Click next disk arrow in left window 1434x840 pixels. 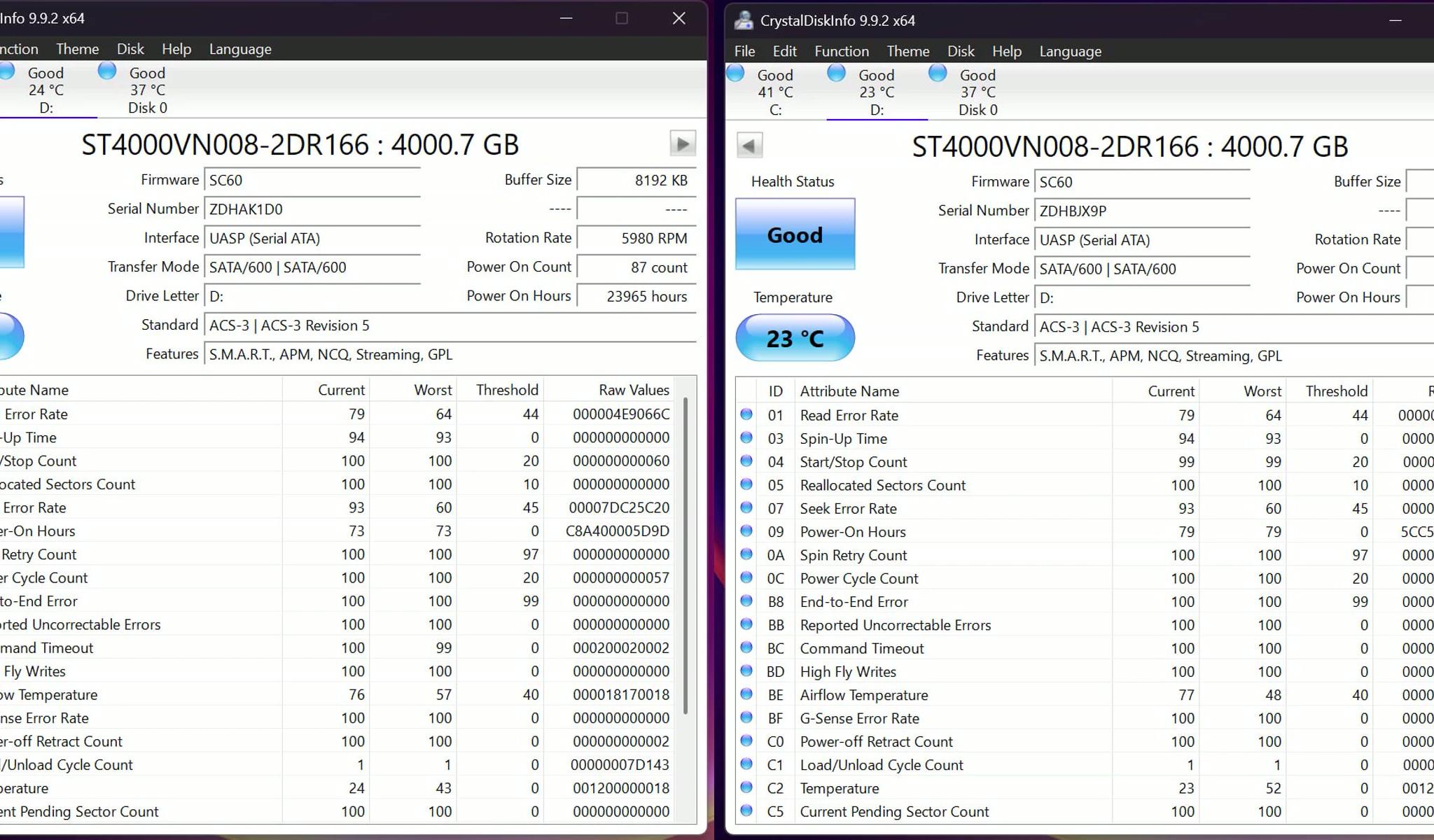(x=683, y=143)
